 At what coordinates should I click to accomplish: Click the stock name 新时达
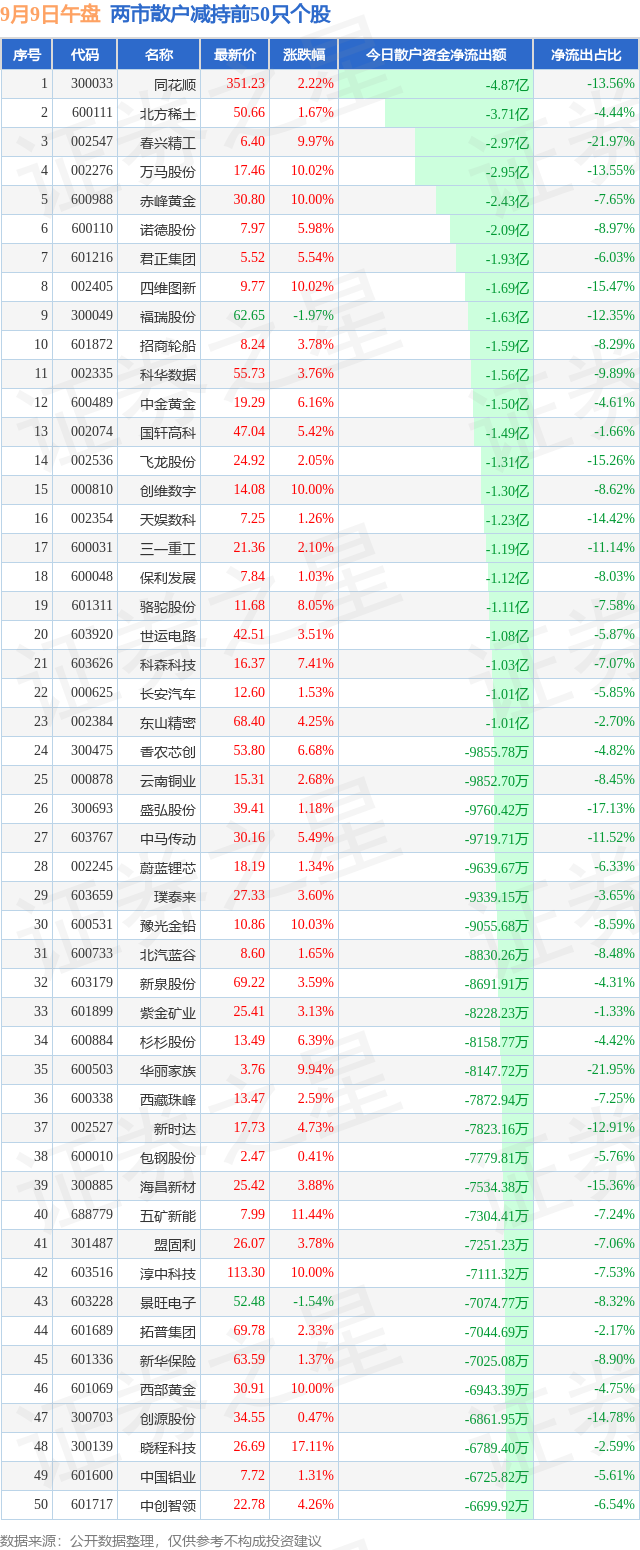175,1127
